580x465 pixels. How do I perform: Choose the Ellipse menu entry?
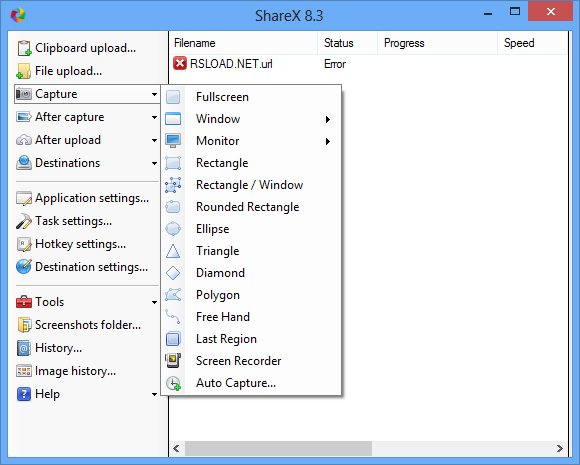(251, 229)
